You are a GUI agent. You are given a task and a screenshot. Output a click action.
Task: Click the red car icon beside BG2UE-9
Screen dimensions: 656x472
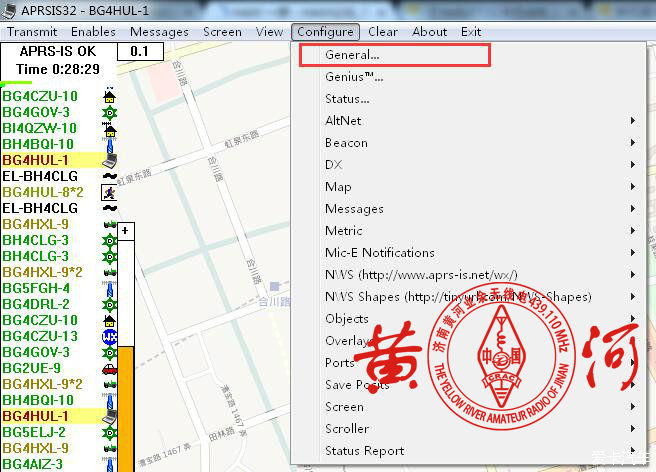click(x=109, y=368)
